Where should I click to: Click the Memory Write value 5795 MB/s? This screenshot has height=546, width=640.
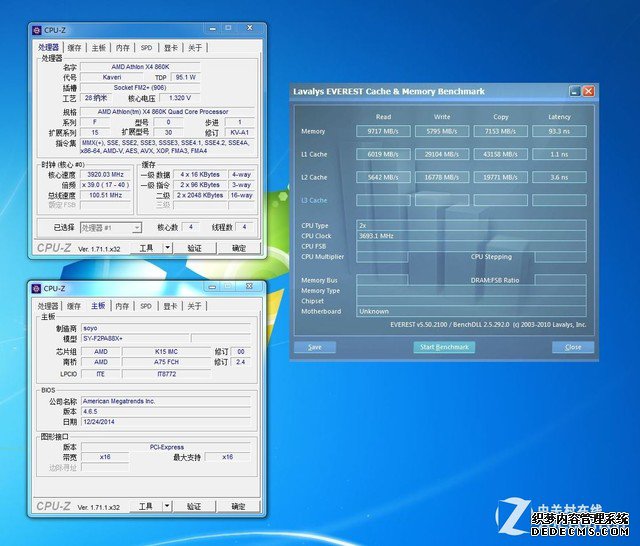tap(442, 131)
